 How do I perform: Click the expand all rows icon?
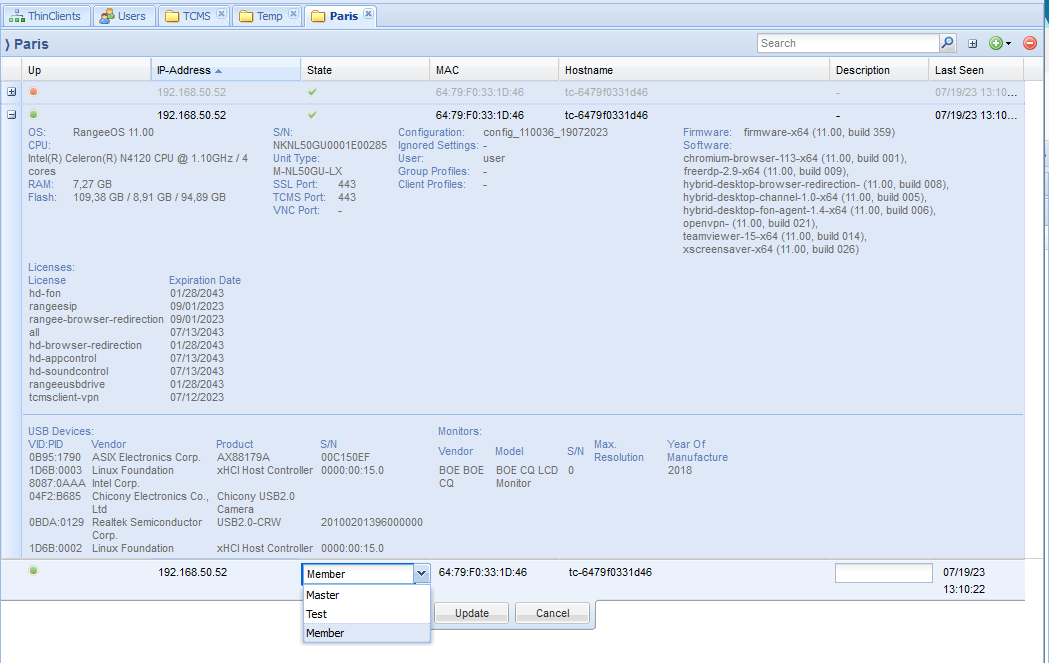click(973, 44)
